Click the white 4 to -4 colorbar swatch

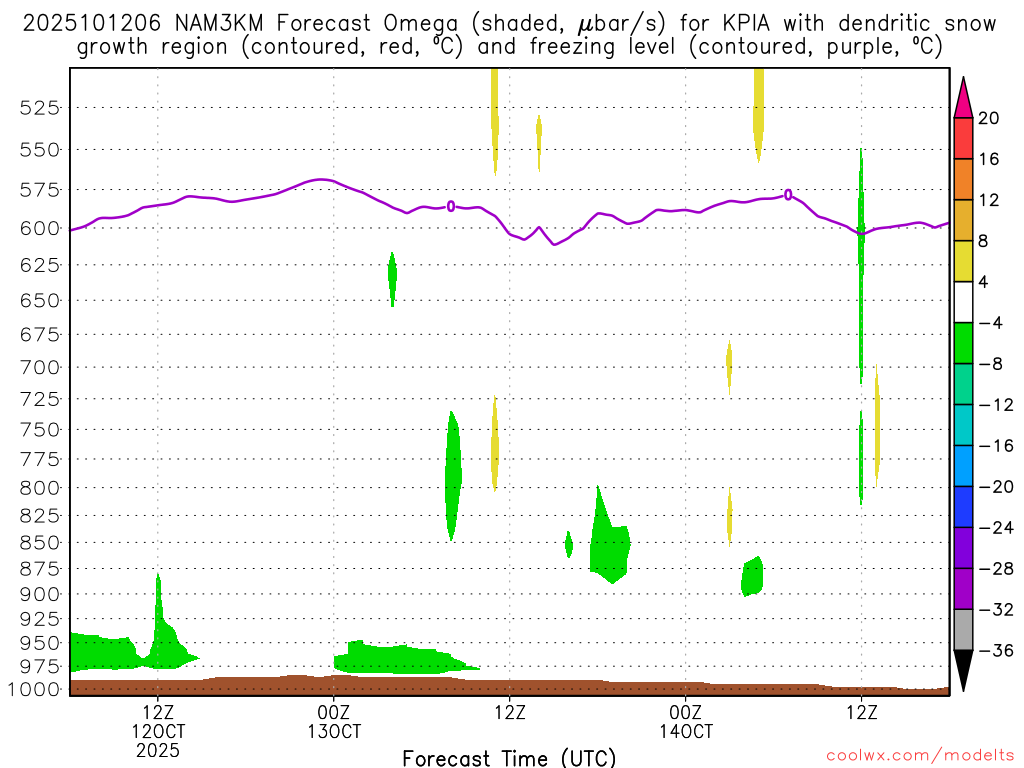(963, 302)
